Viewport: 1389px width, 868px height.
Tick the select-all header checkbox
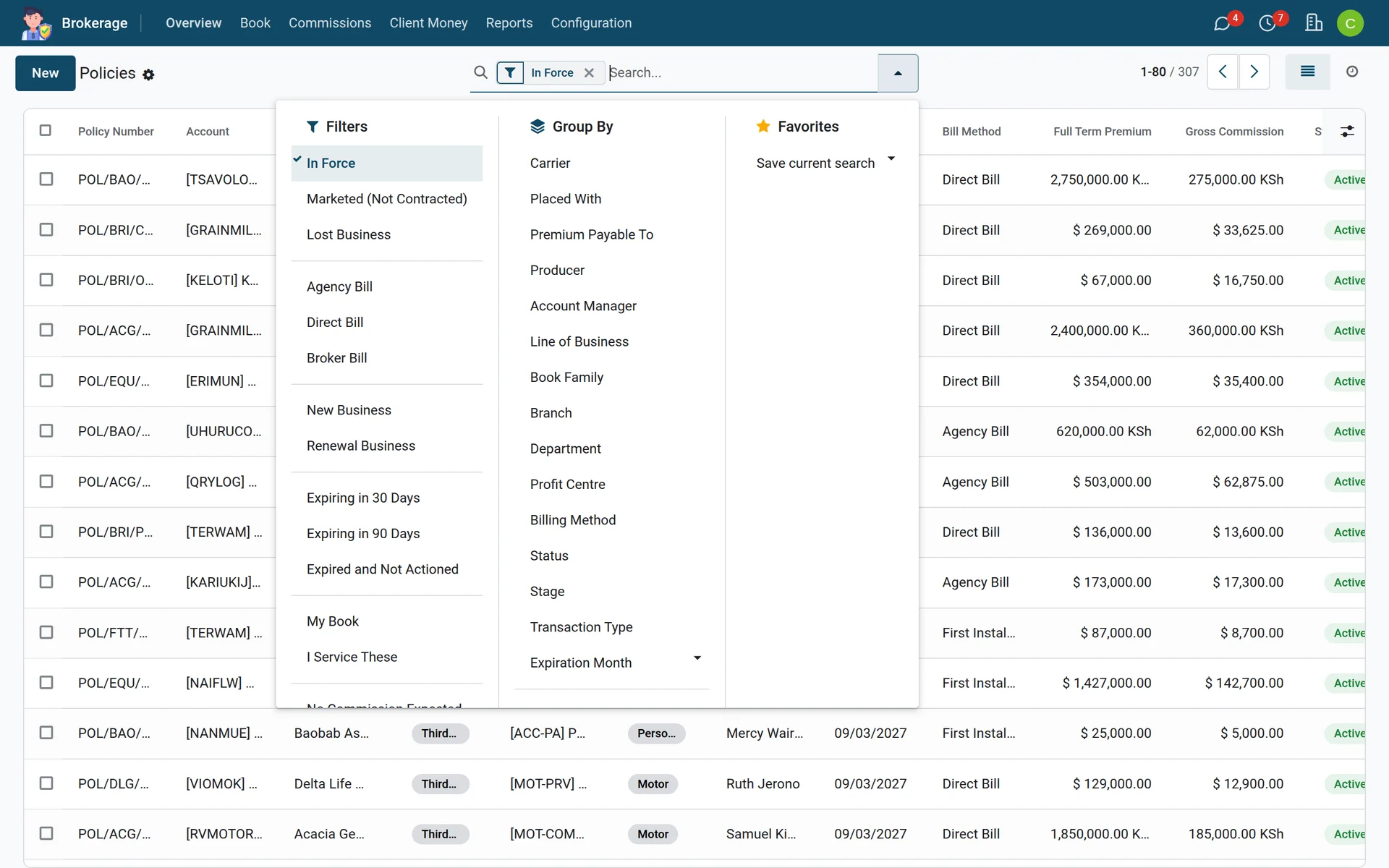coord(46,131)
